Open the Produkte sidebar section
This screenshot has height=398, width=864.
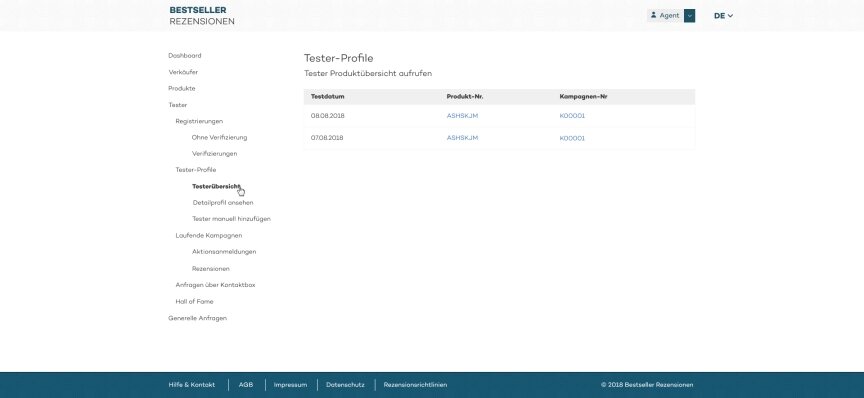point(182,88)
